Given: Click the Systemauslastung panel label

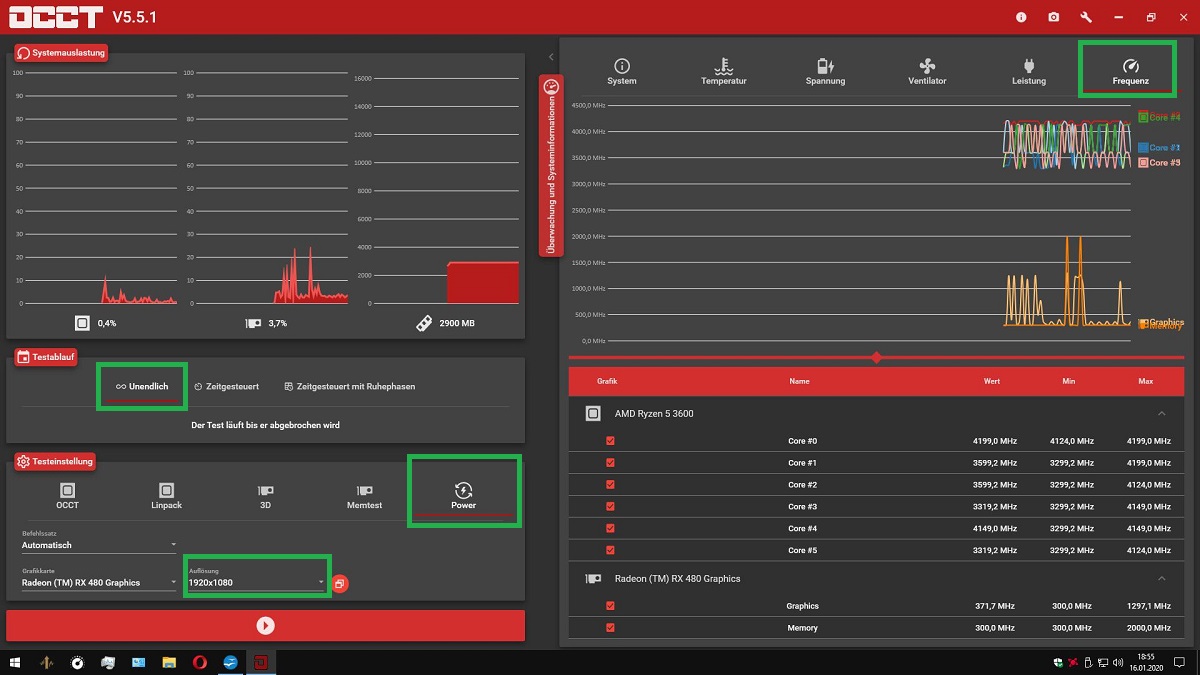Looking at the screenshot, I should 61,52.
